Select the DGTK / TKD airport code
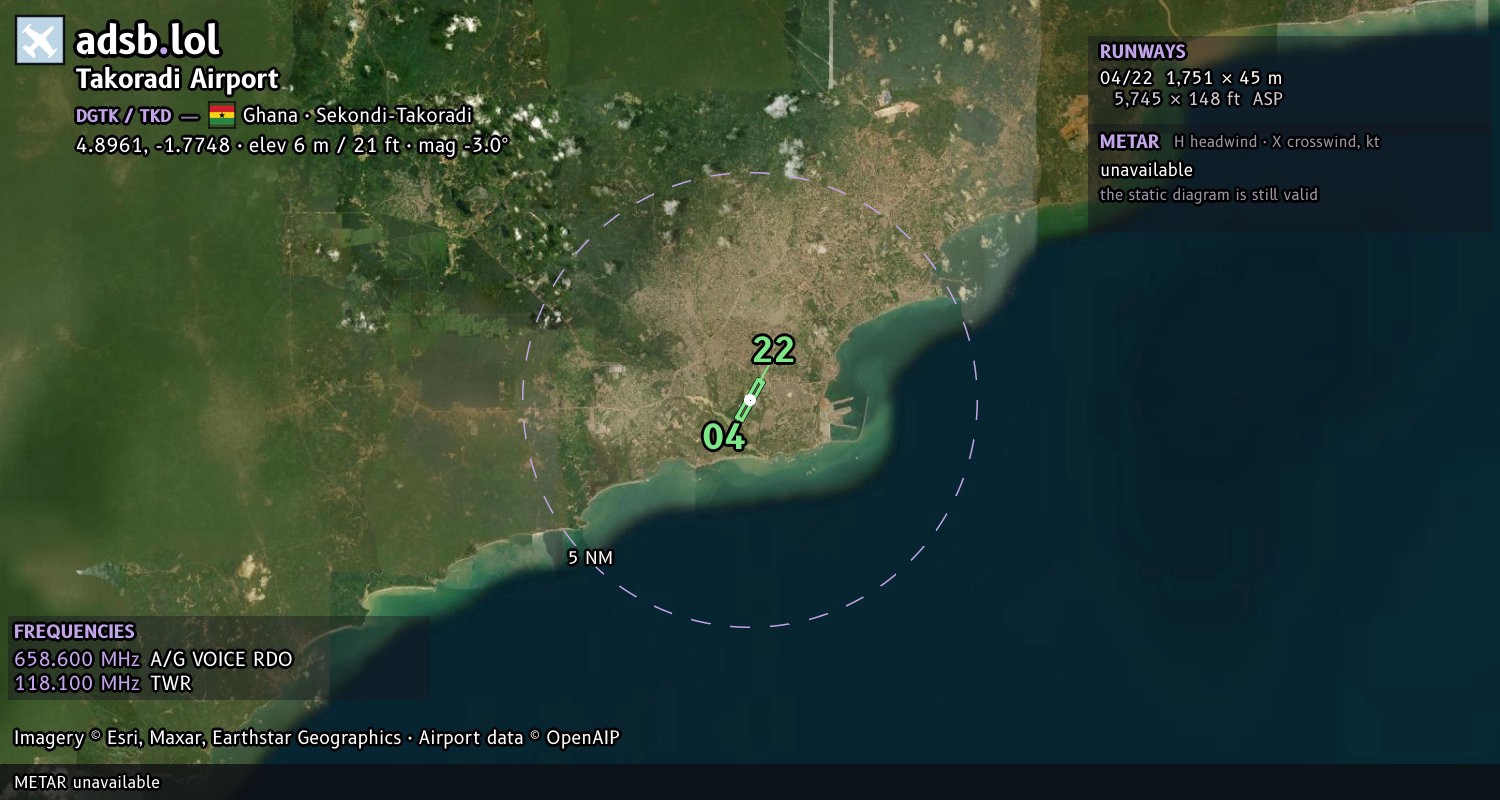Image resolution: width=1500 pixels, height=800 pixels. [123, 115]
